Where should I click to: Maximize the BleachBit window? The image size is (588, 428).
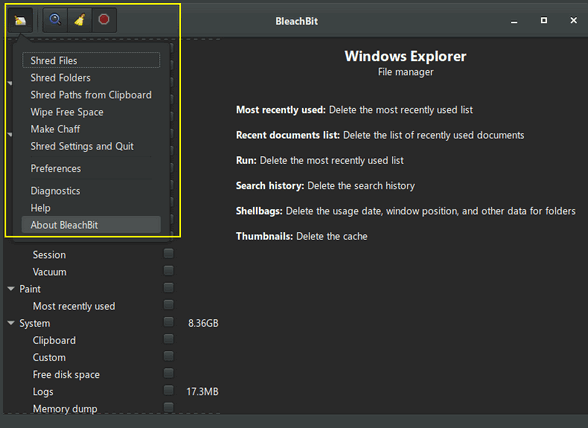coord(544,20)
